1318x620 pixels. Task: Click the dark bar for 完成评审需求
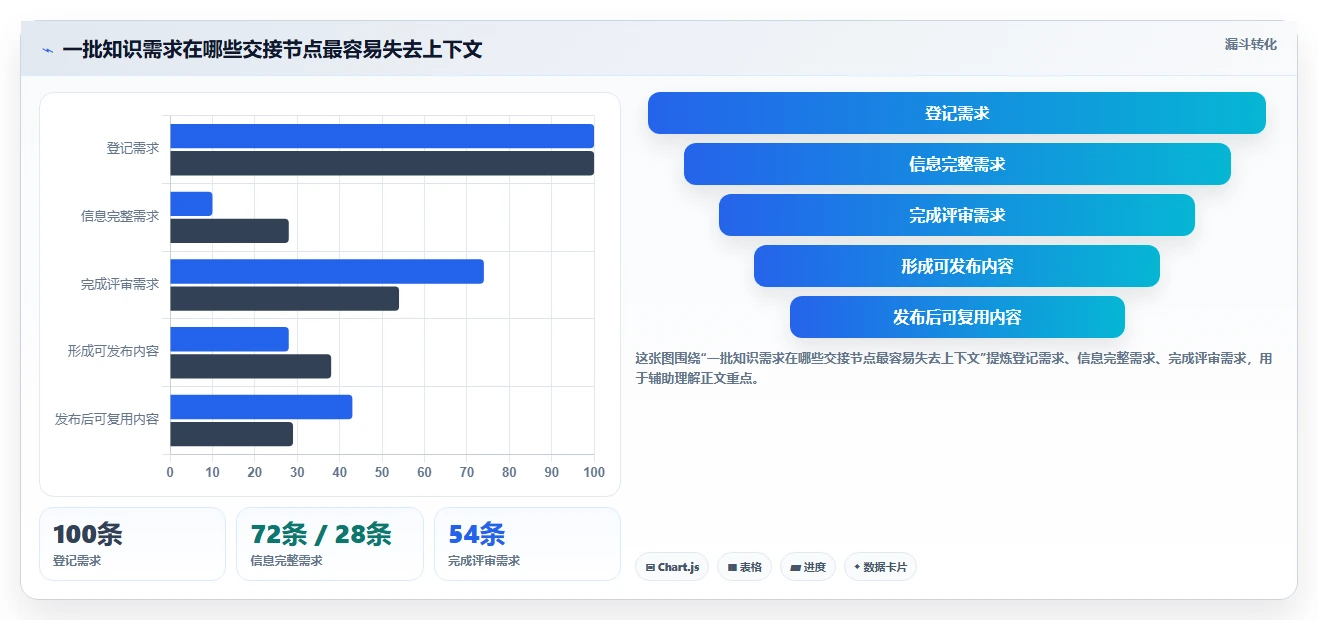click(x=284, y=299)
